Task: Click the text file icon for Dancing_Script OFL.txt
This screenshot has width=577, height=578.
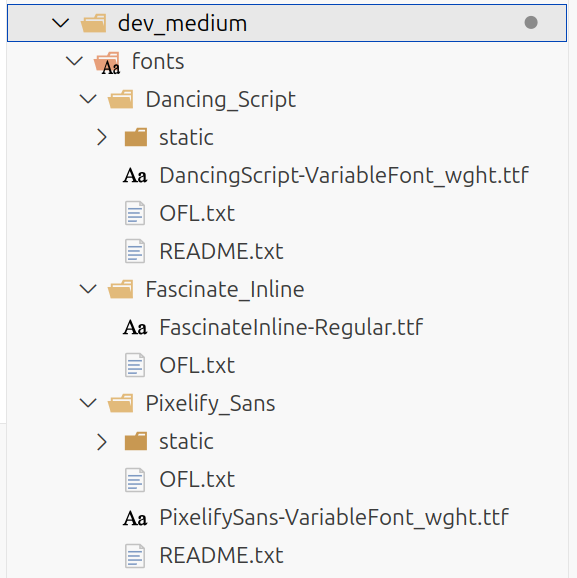Action: click(135, 213)
